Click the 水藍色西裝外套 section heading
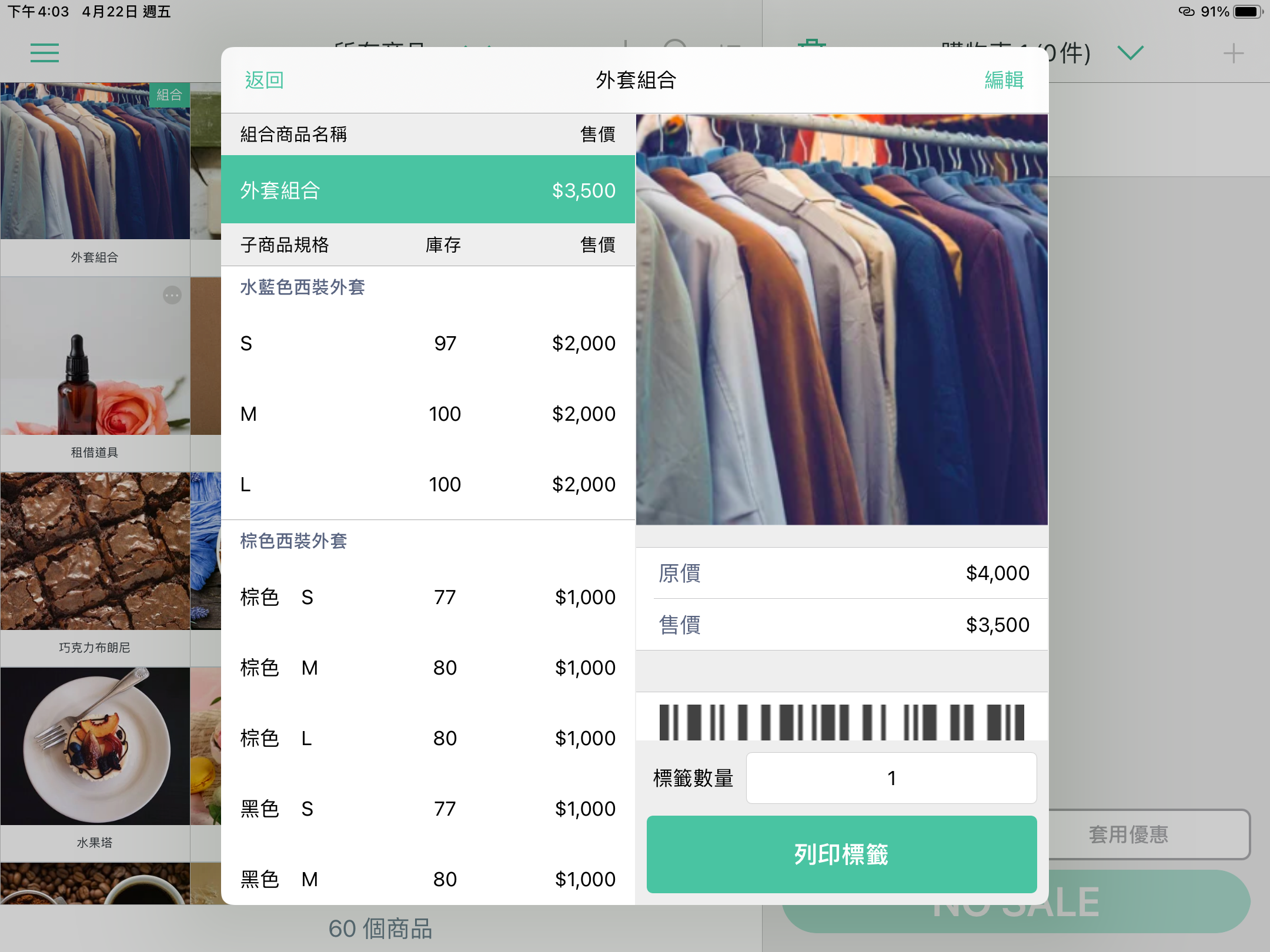 point(303,287)
